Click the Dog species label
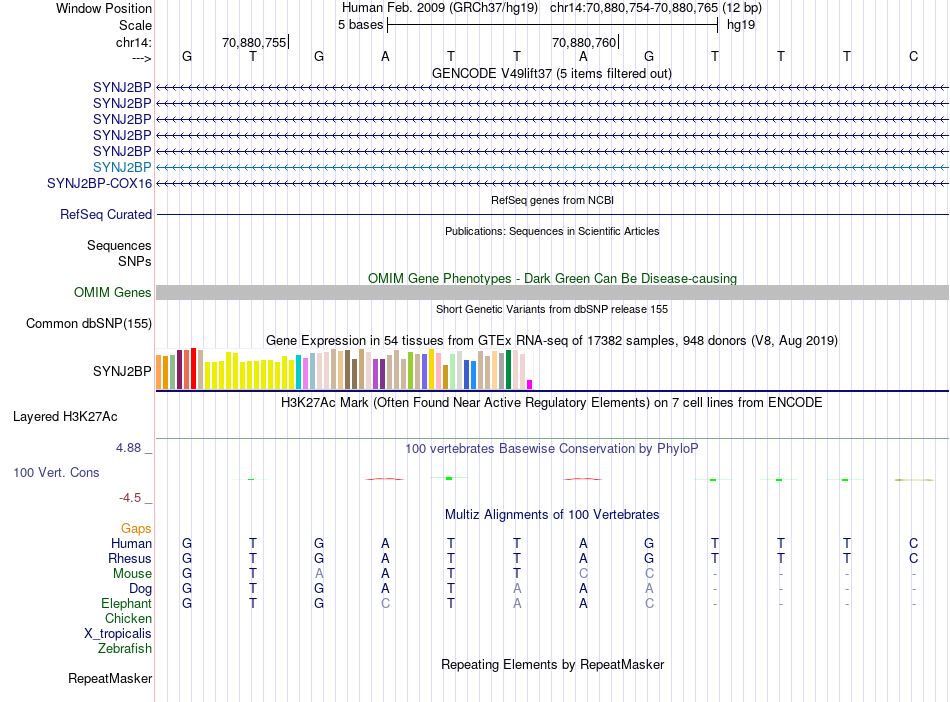Screen dimensions: 950x702 [x=140, y=589]
